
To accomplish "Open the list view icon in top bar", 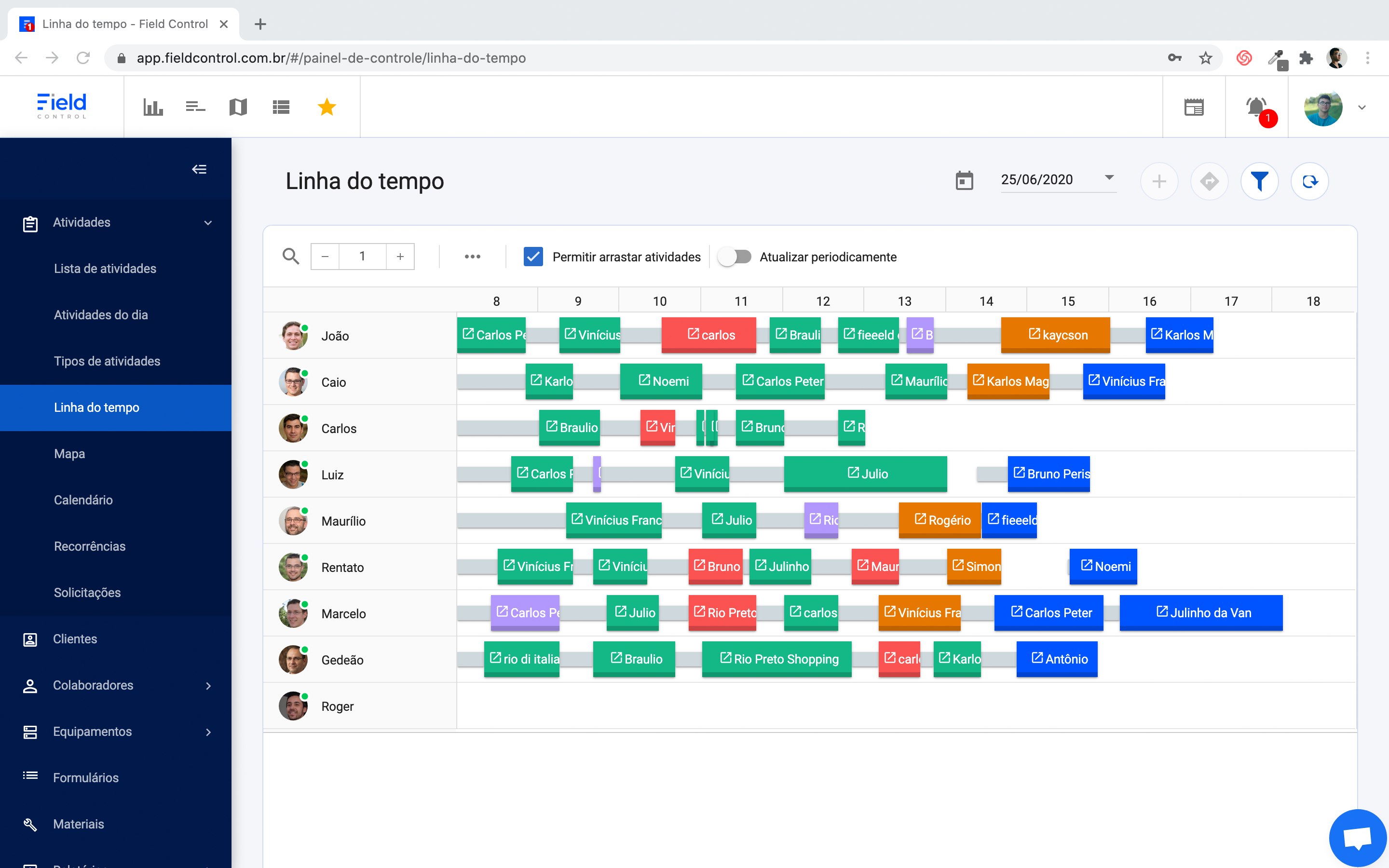I will click(x=281, y=107).
